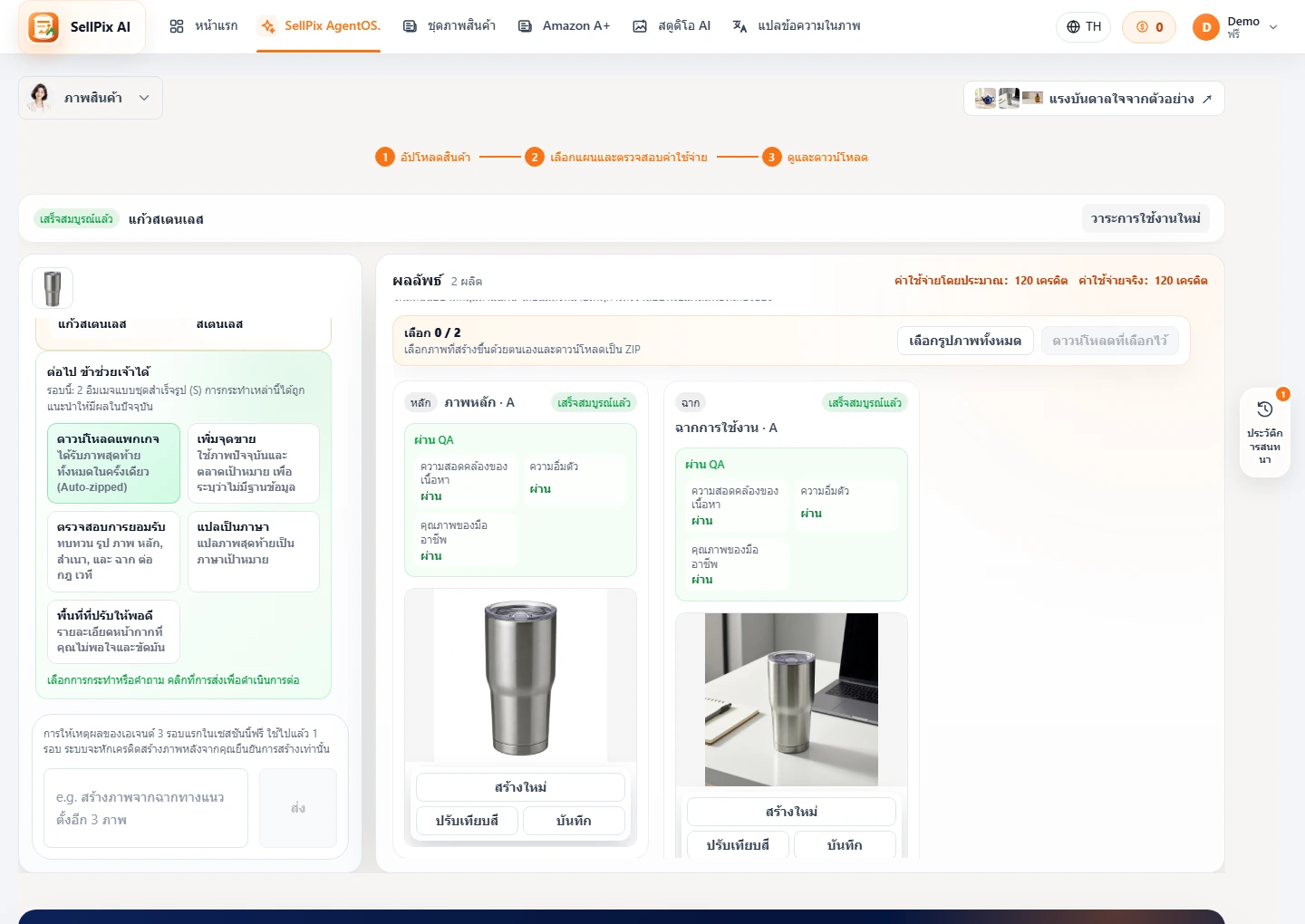Click the วาระการใช้งานใหม่ button
The image size is (1305, 924).
click(1145, 218)
